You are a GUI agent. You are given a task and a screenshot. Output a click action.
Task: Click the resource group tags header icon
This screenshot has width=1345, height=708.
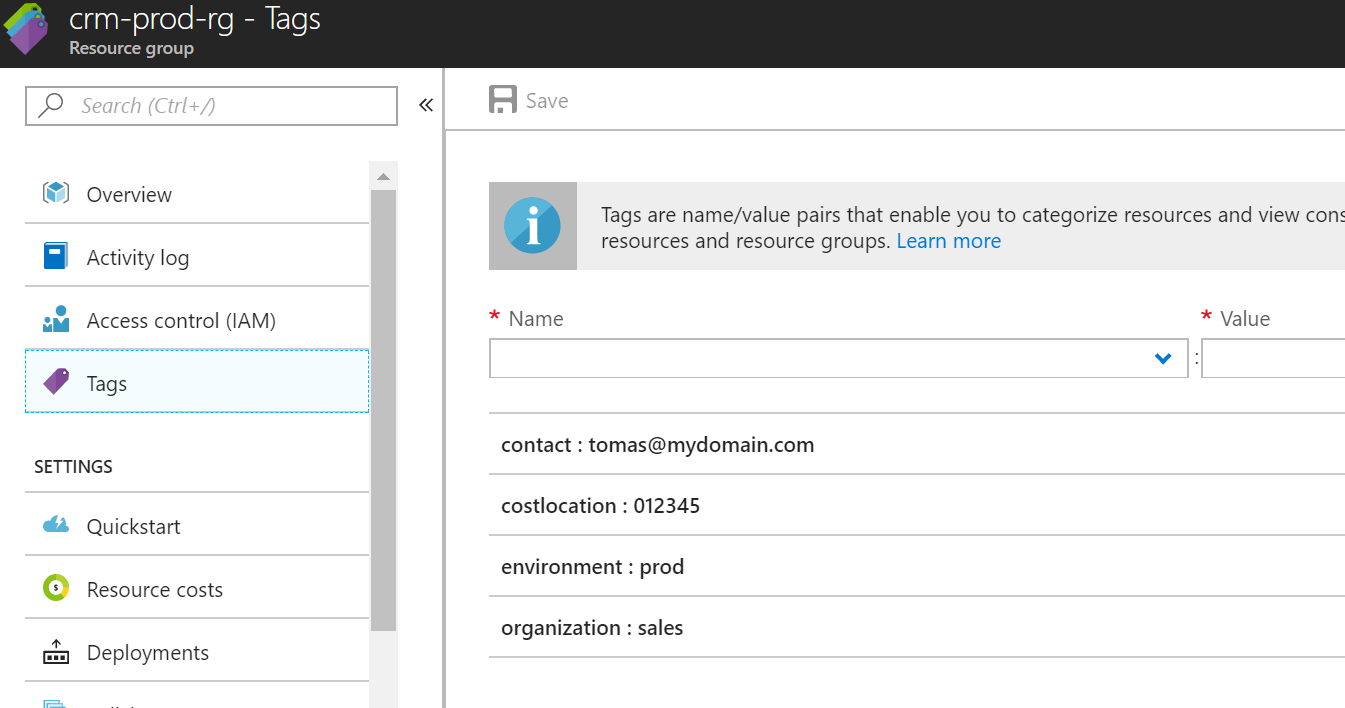click(27, 29)
